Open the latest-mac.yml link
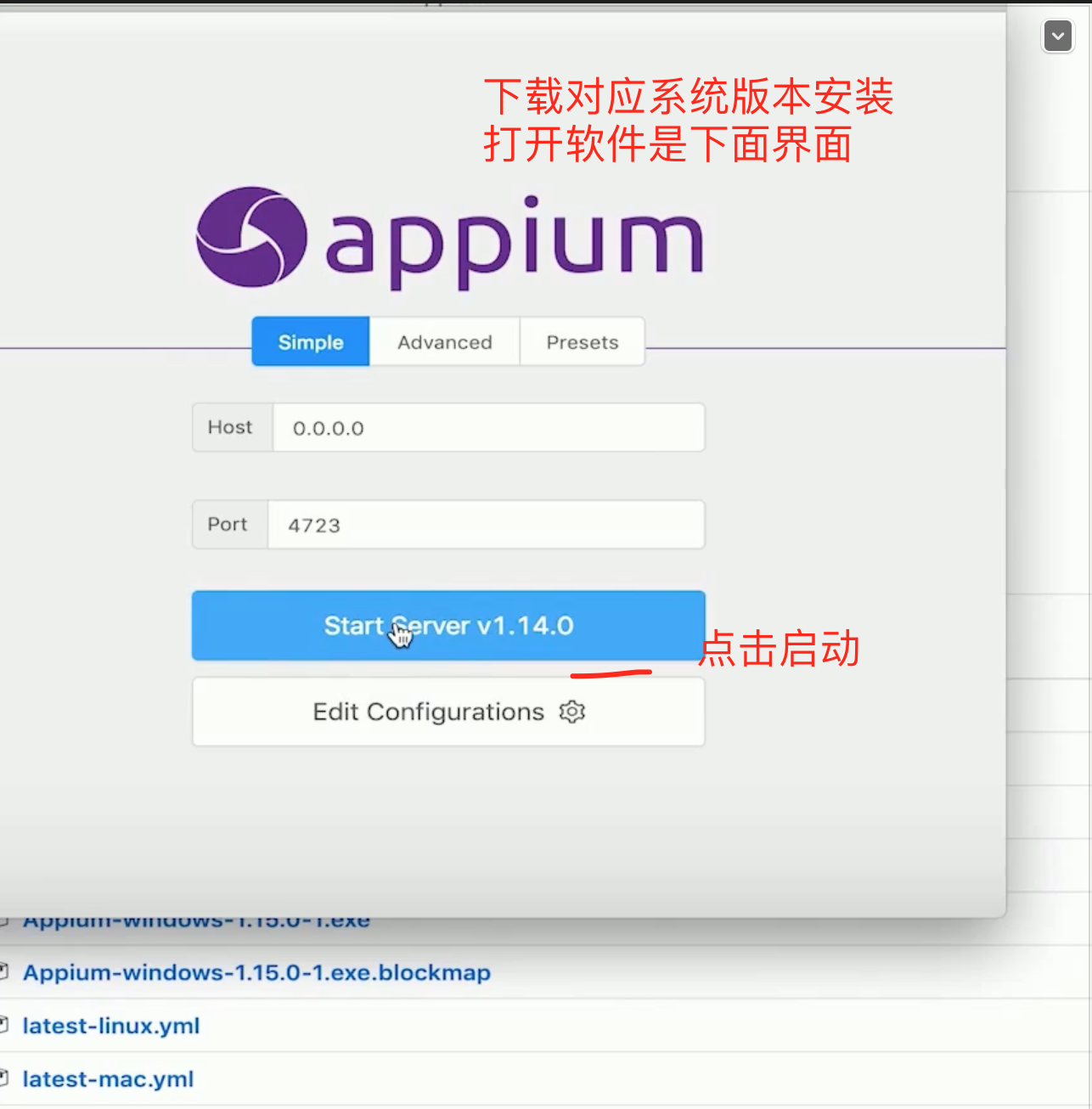The width and height of the screenshot is (1092, 1109). click(x=108, y=1079)
